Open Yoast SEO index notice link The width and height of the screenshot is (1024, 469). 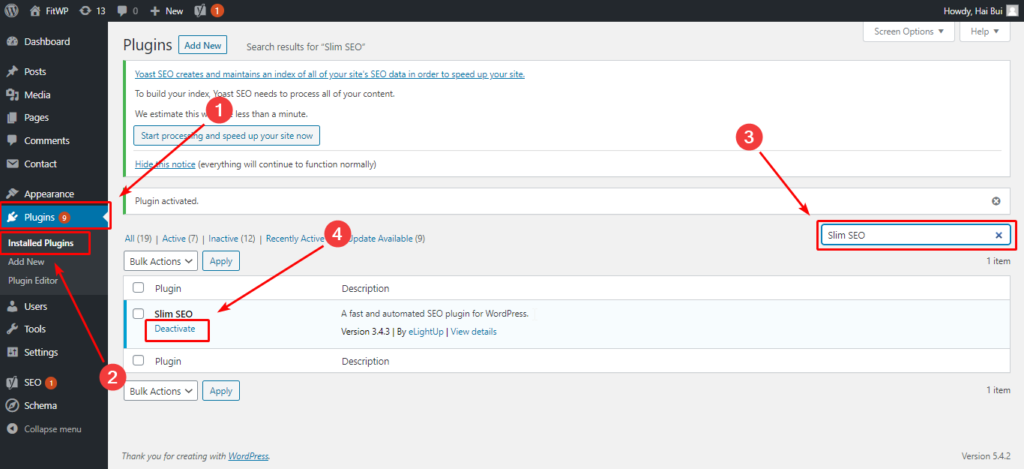coord(330,74)
